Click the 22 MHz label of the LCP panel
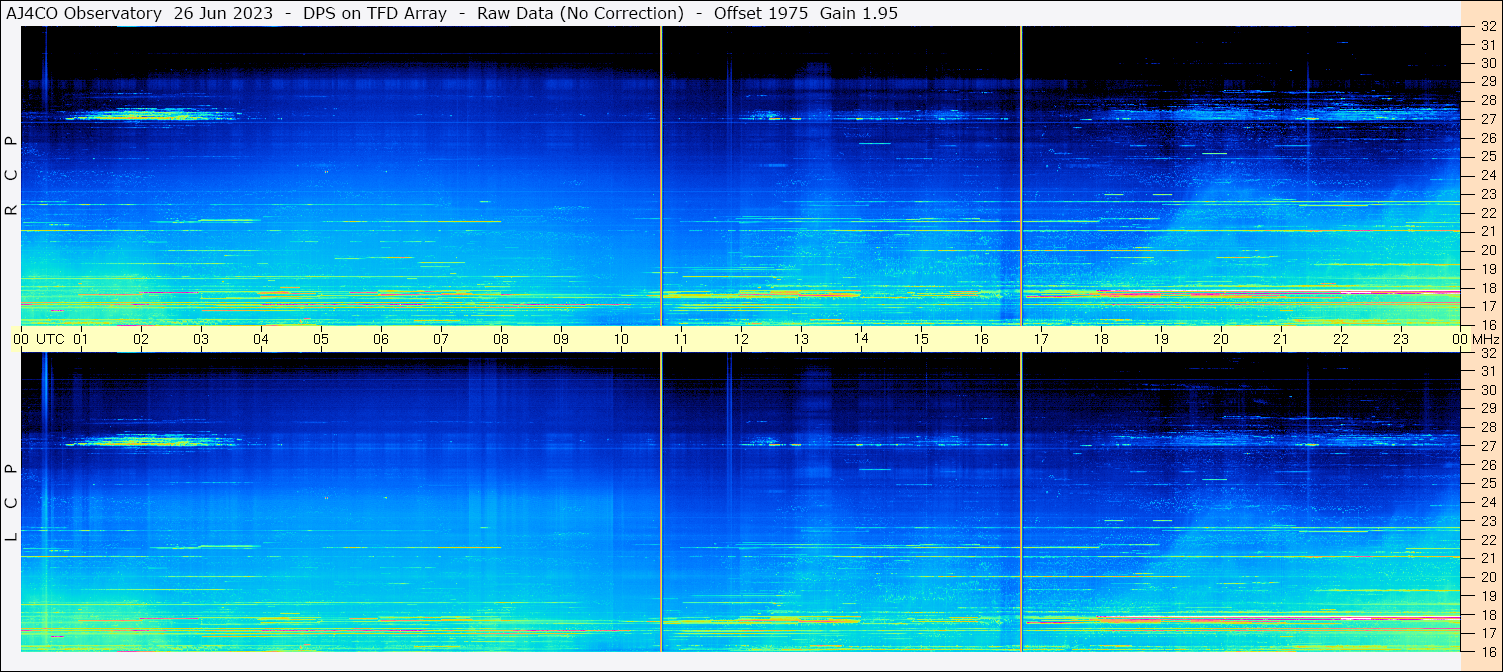 click(1487, 539)
